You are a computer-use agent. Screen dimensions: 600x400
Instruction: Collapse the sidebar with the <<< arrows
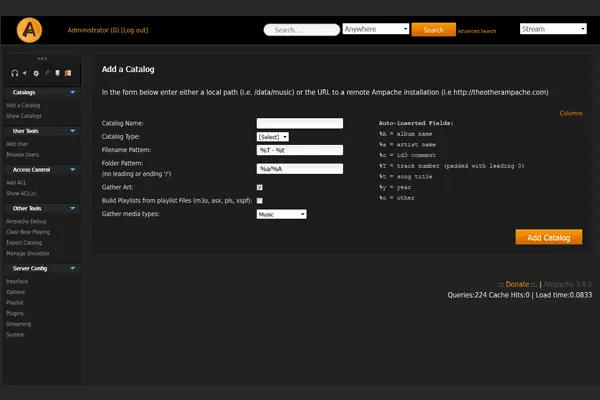point(41,58)
